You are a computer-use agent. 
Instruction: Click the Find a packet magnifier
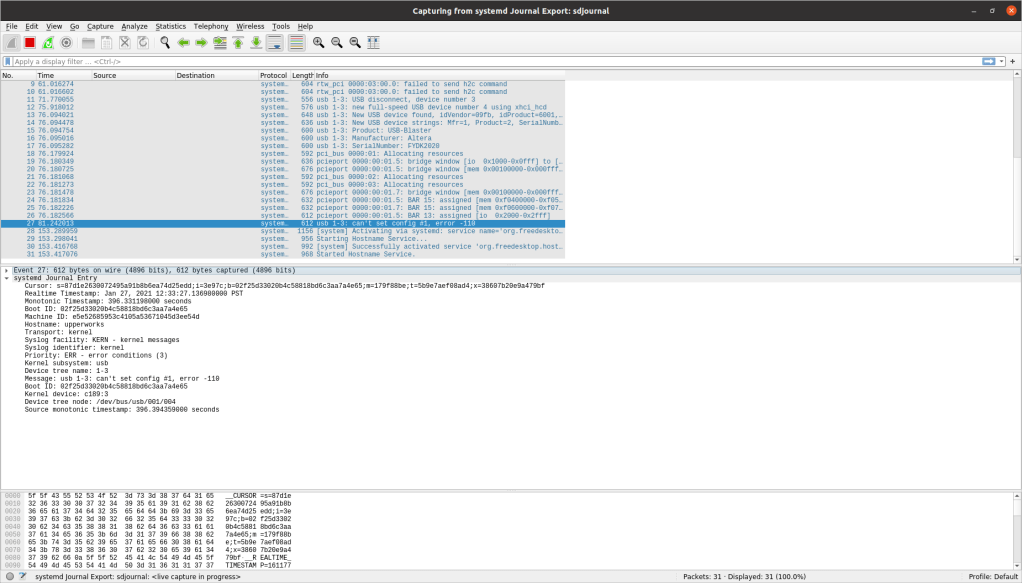pos(165,43)
